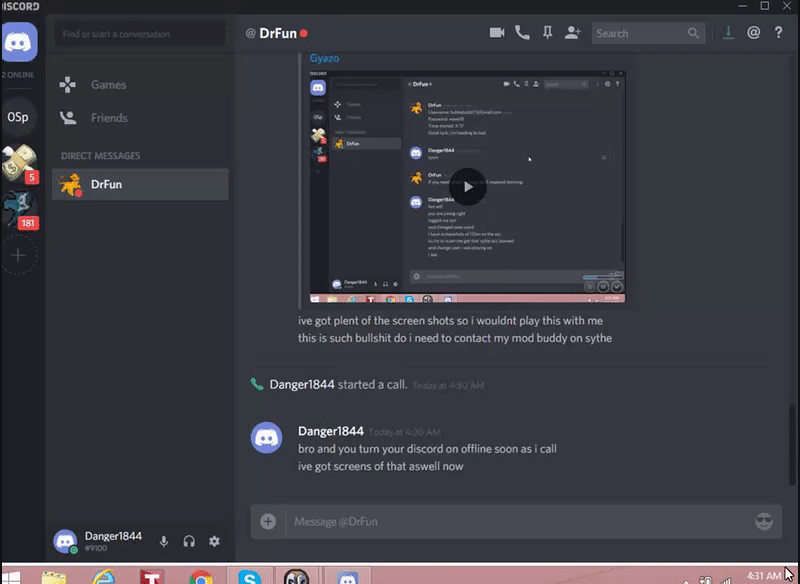Viewport: 800px width, 584px height.
Task: Play the Gyazo video
Action: 467,187
